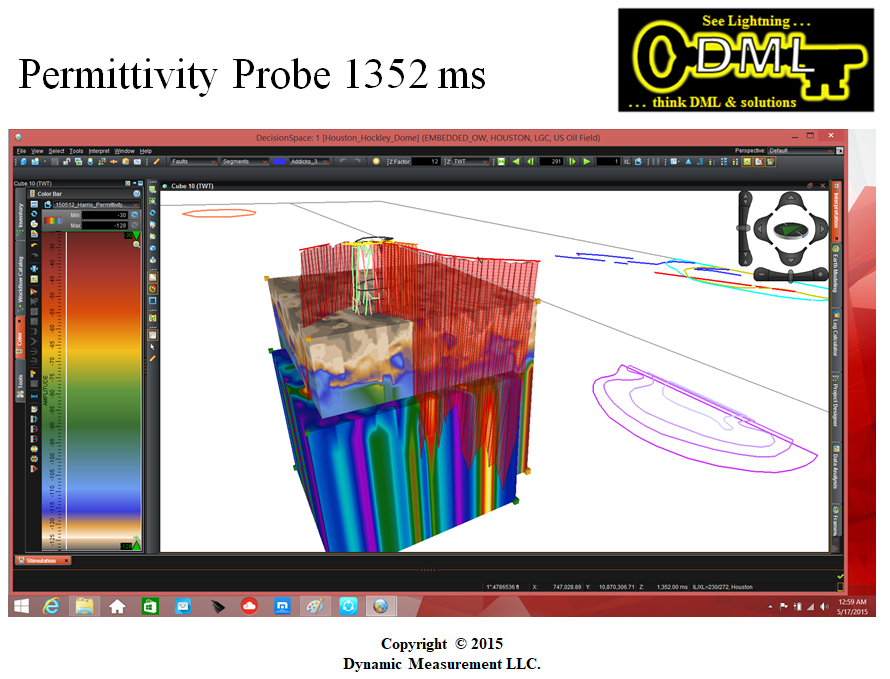Click the color map spectrum thumbnail
The height and width of the screenshot is (679, 890).
[53, 220]
